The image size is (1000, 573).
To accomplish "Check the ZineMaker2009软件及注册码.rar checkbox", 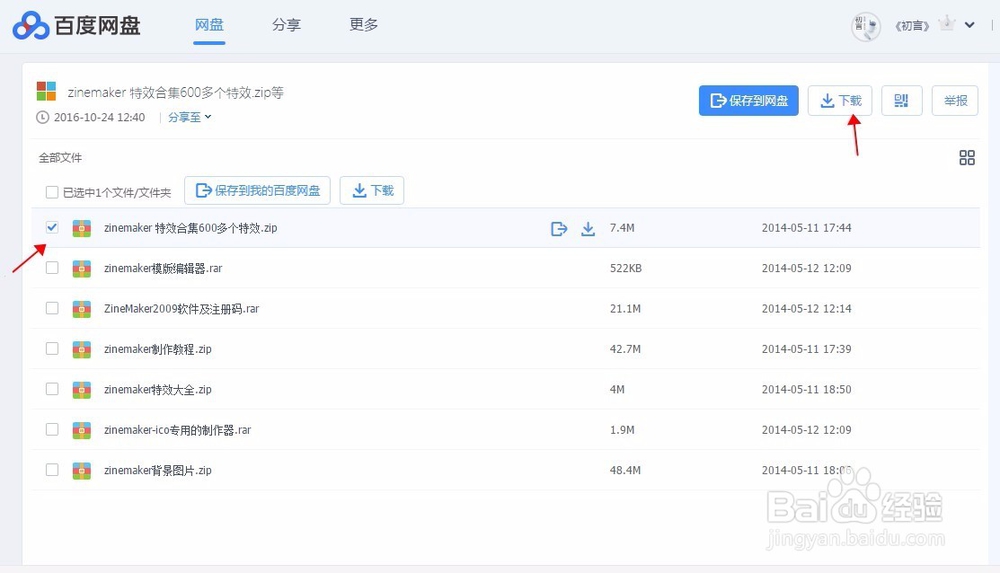I will (52, 308).
